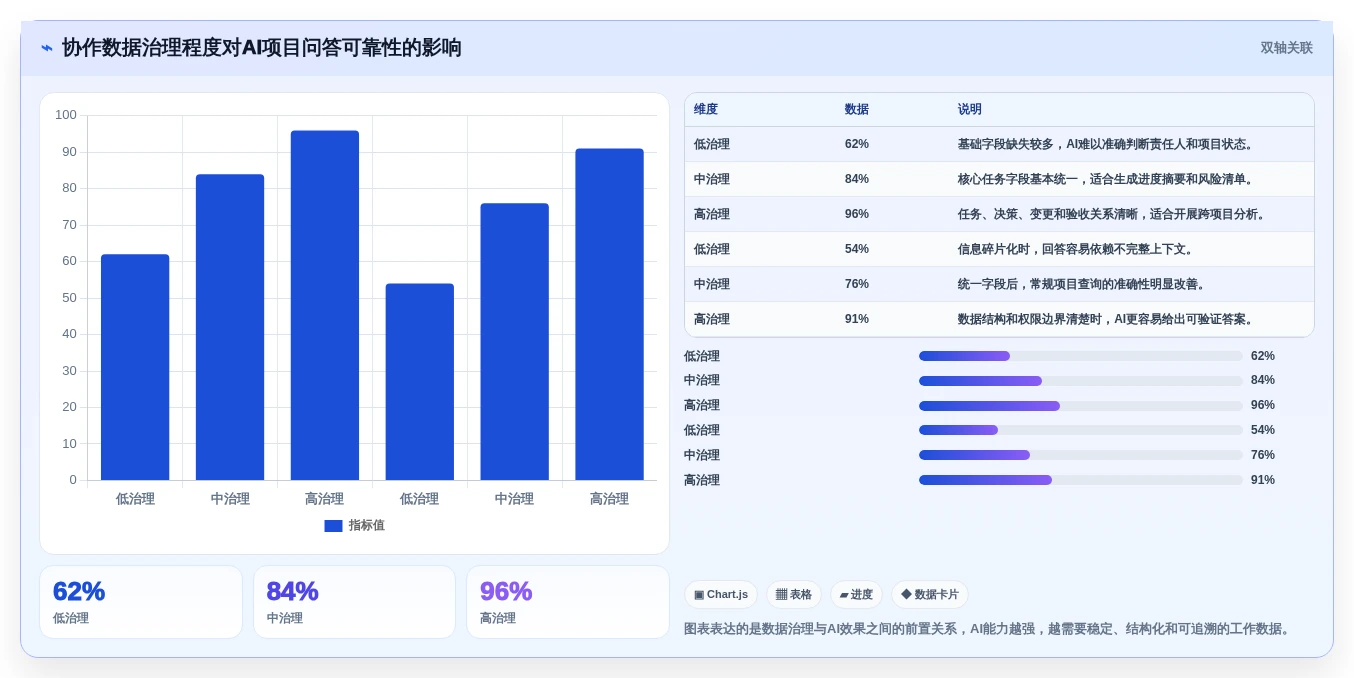Click the 96% progress bar
Screen dimensions: 1354x678
1081,406
